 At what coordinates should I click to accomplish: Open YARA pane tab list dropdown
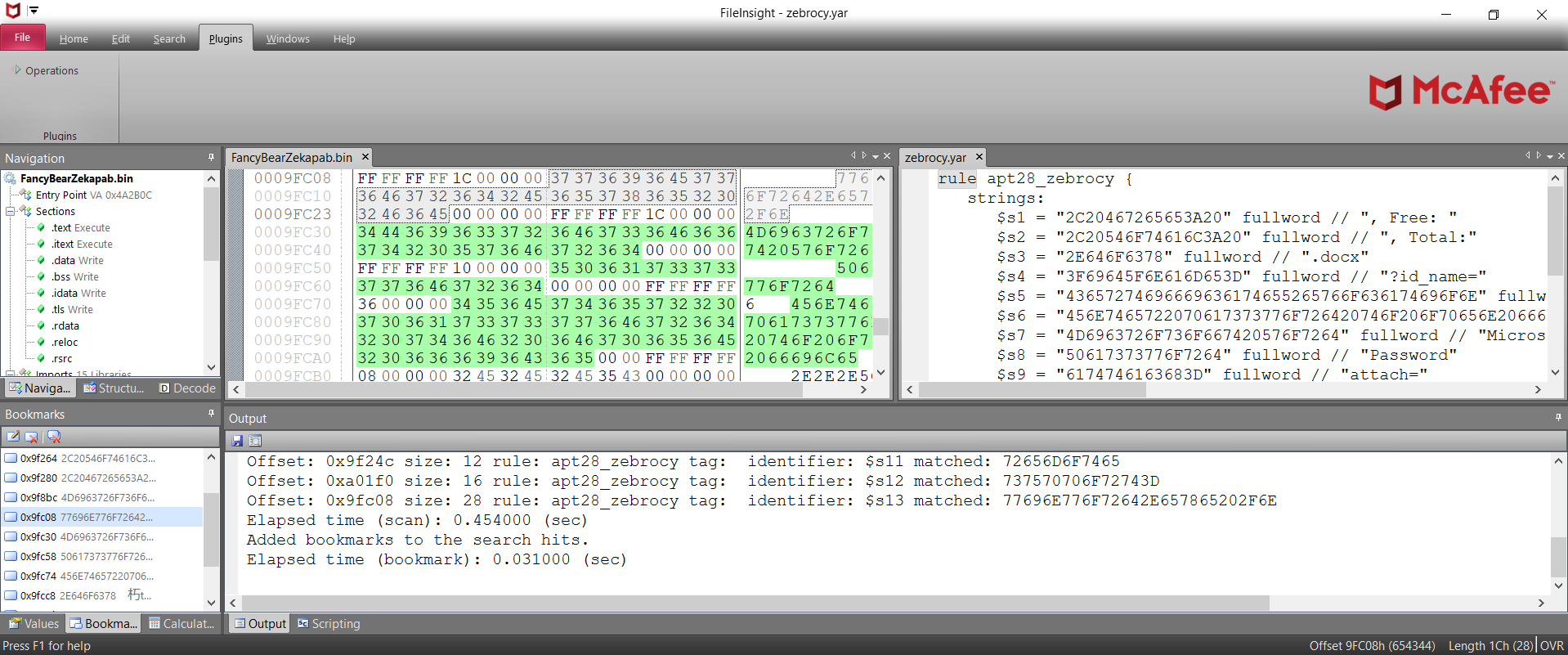click(x=1550, y=156)
